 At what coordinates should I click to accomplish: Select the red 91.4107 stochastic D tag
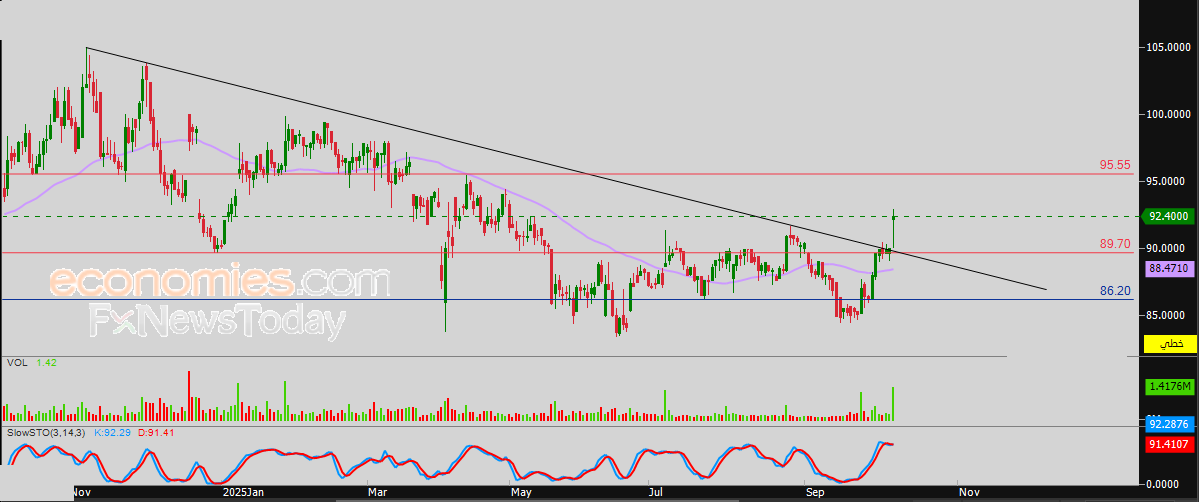click(1169, 442)
